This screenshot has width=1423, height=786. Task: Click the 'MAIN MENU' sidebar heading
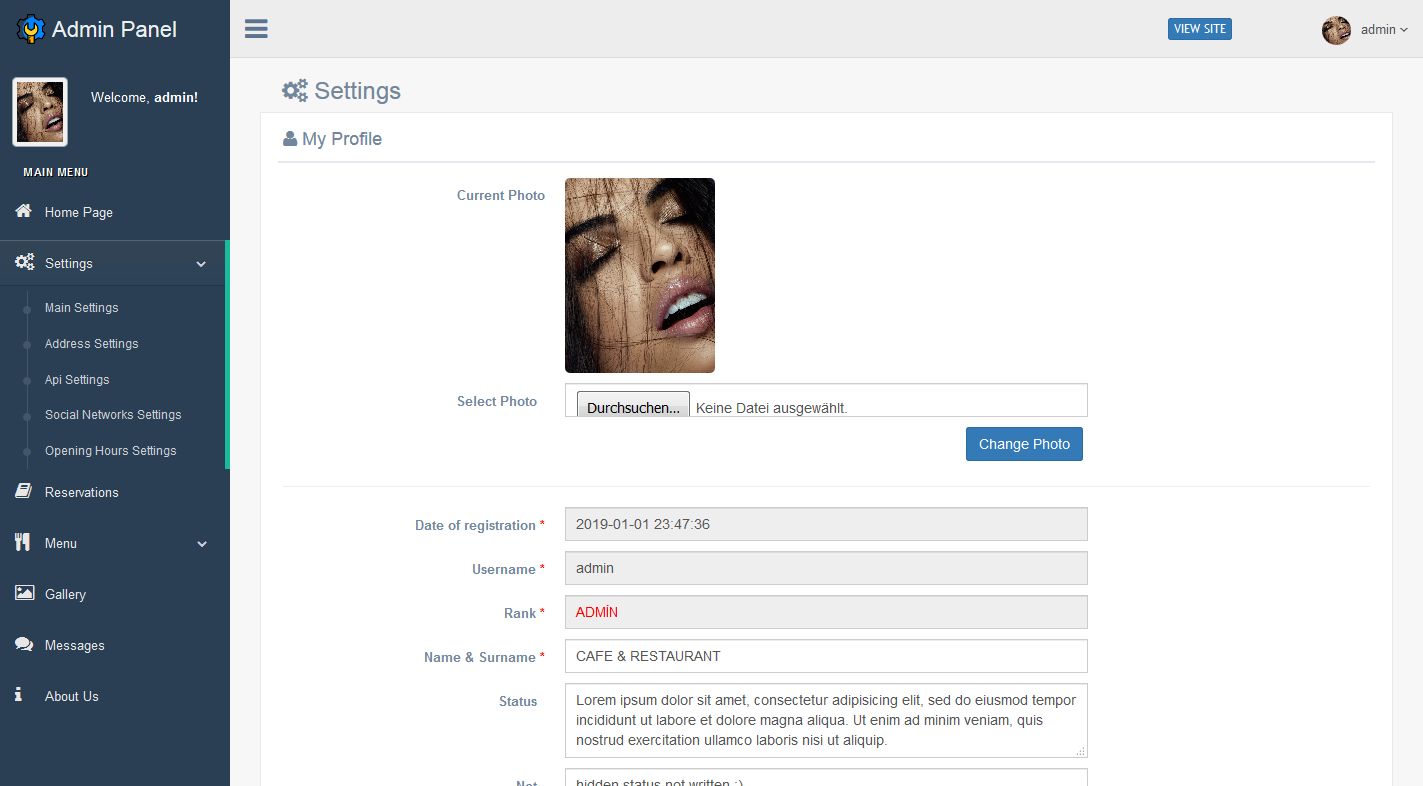[56, 172]
